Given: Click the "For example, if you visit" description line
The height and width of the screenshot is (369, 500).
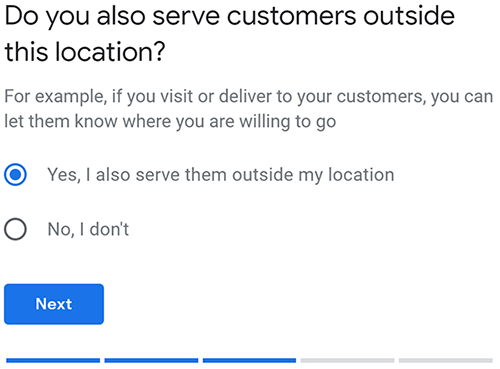Looking at the screenshot, I should point(249,97).
